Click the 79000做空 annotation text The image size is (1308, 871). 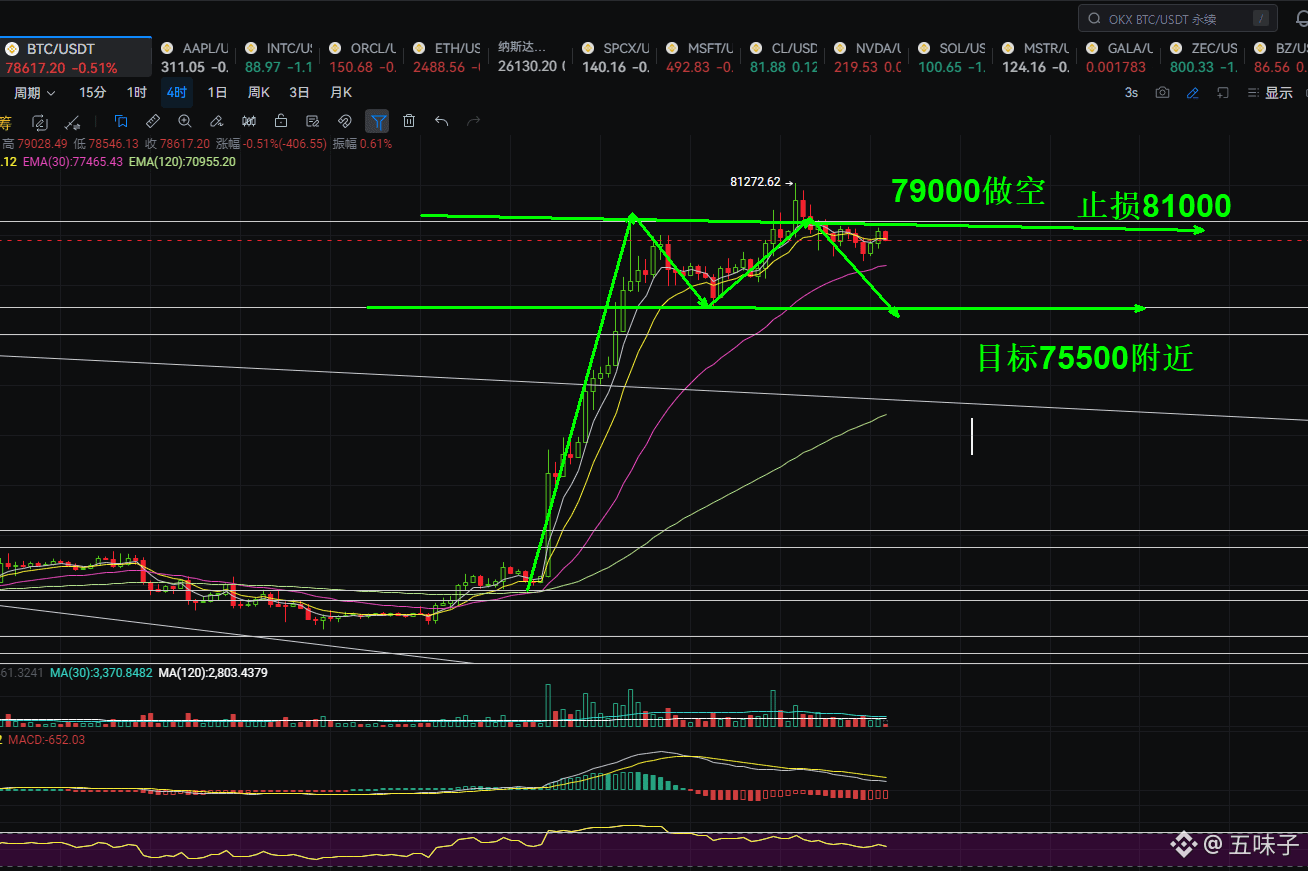(968, 191)
